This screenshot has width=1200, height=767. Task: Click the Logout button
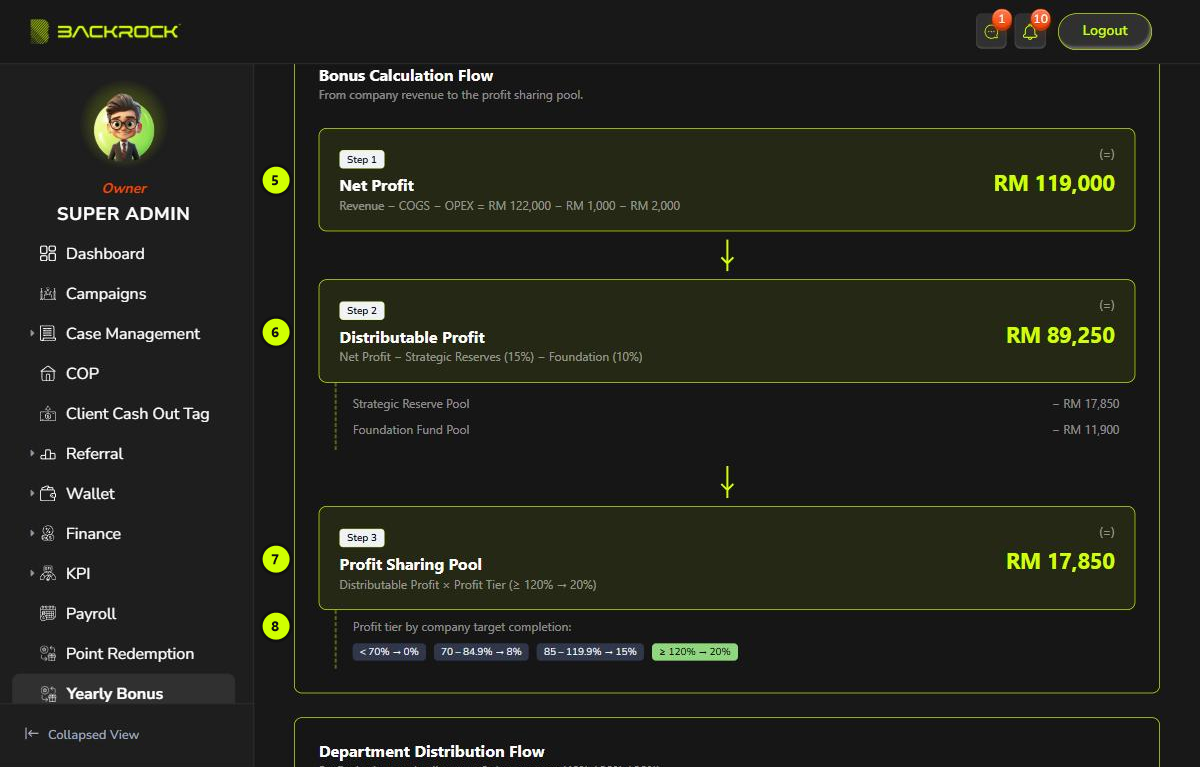1105,31
